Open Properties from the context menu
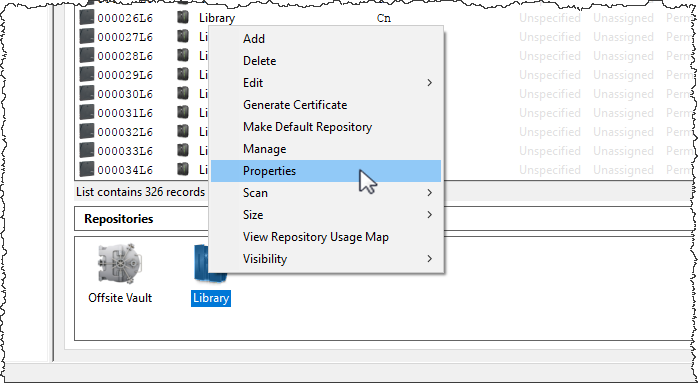This screenshot has width=698, height=383. (x=326, y=171)
